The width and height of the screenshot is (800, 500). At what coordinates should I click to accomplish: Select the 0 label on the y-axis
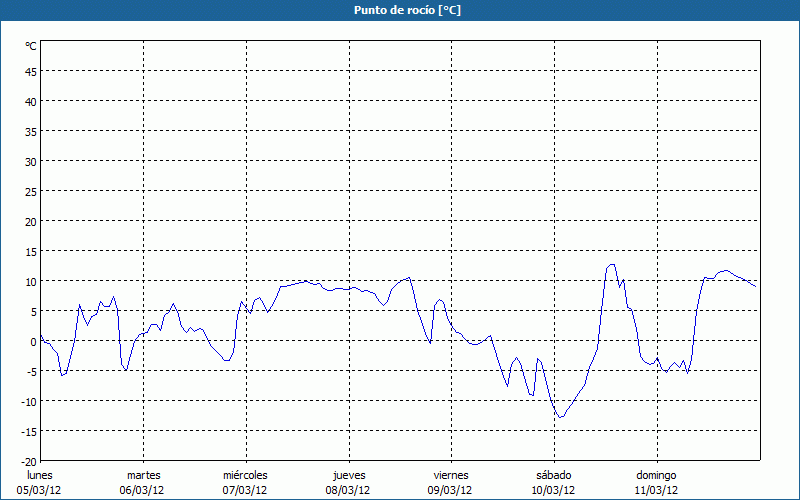pyautogui.click(x=33, y=341)
